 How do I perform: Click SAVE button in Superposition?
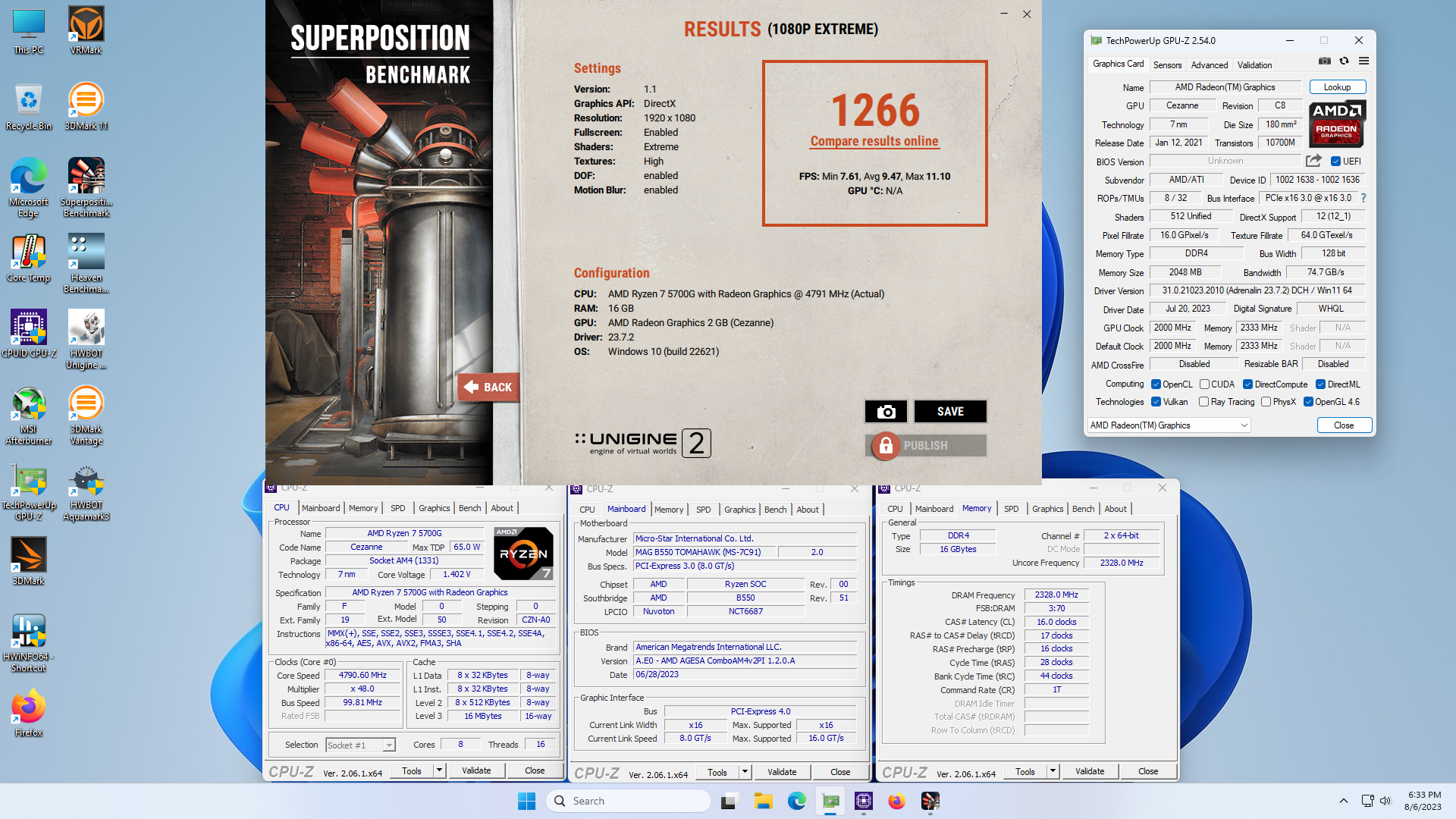[x=950, y=411]
